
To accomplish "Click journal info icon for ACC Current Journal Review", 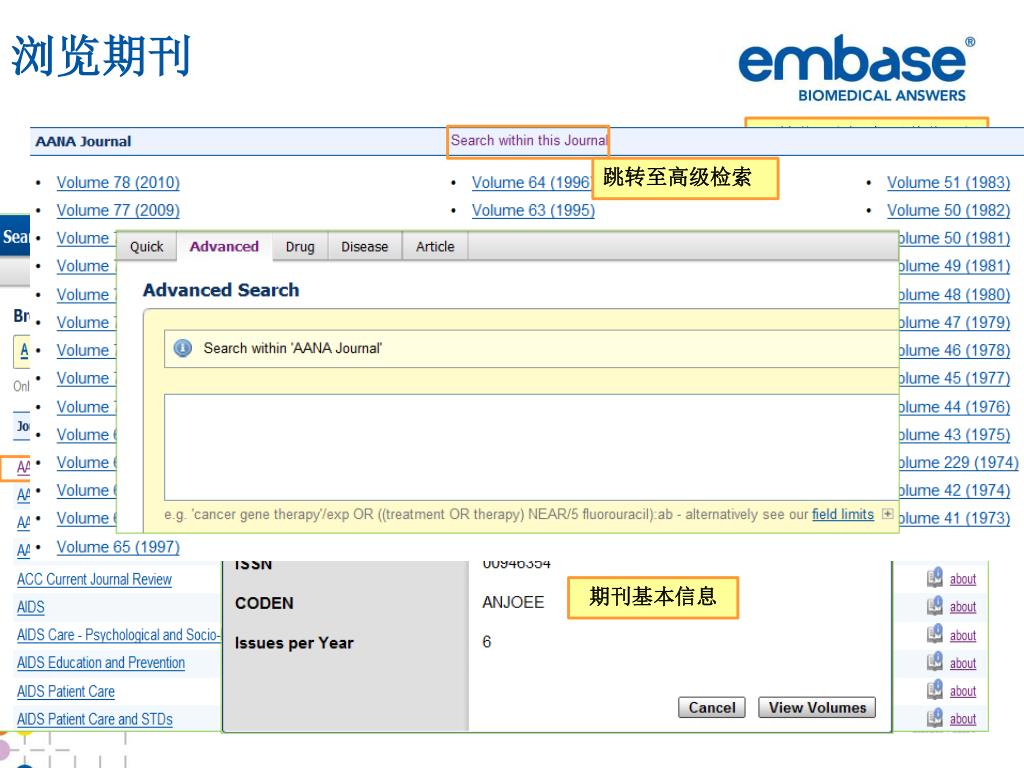I will [935, 577].
